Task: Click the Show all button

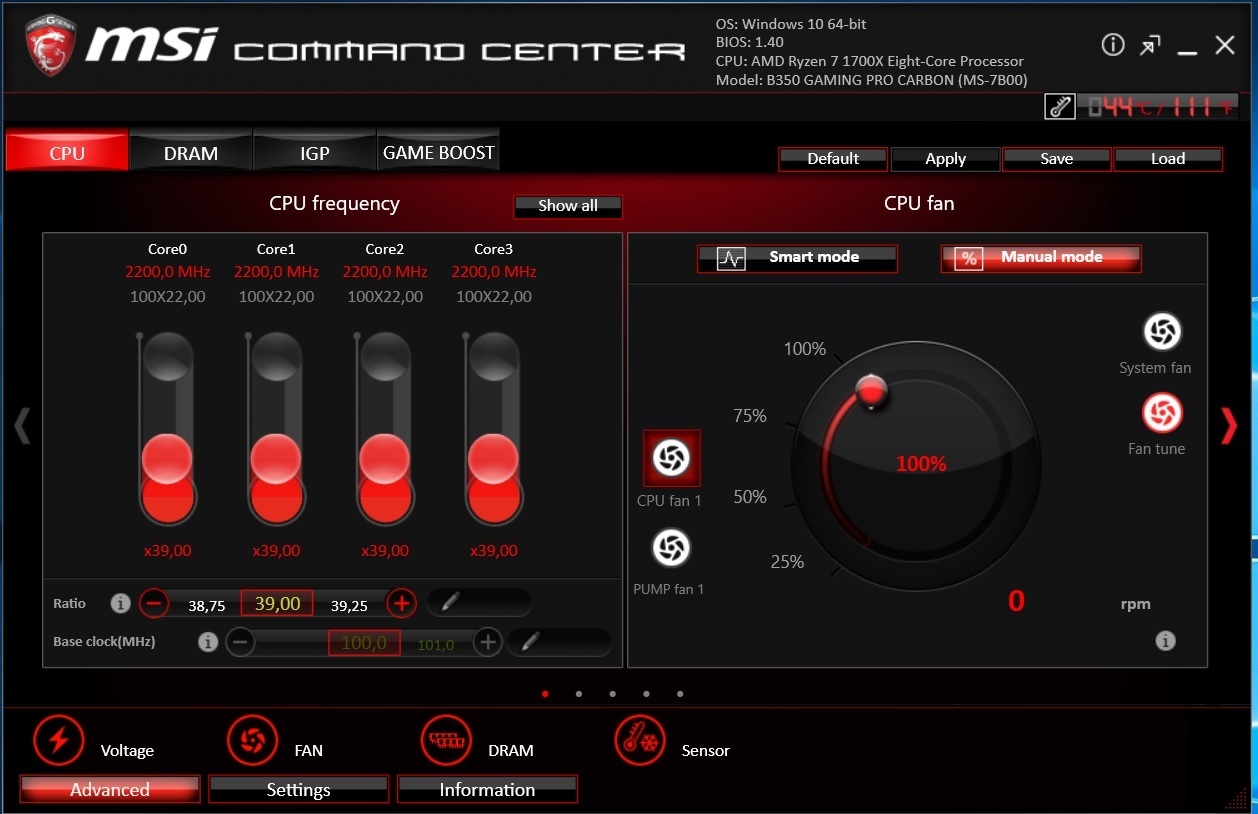Action: coord(568,206)
